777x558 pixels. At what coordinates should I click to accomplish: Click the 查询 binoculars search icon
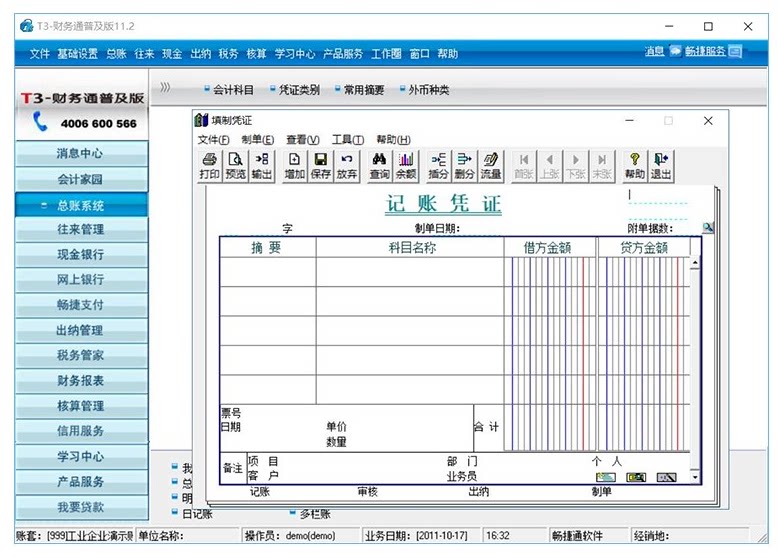coord(380,166)
